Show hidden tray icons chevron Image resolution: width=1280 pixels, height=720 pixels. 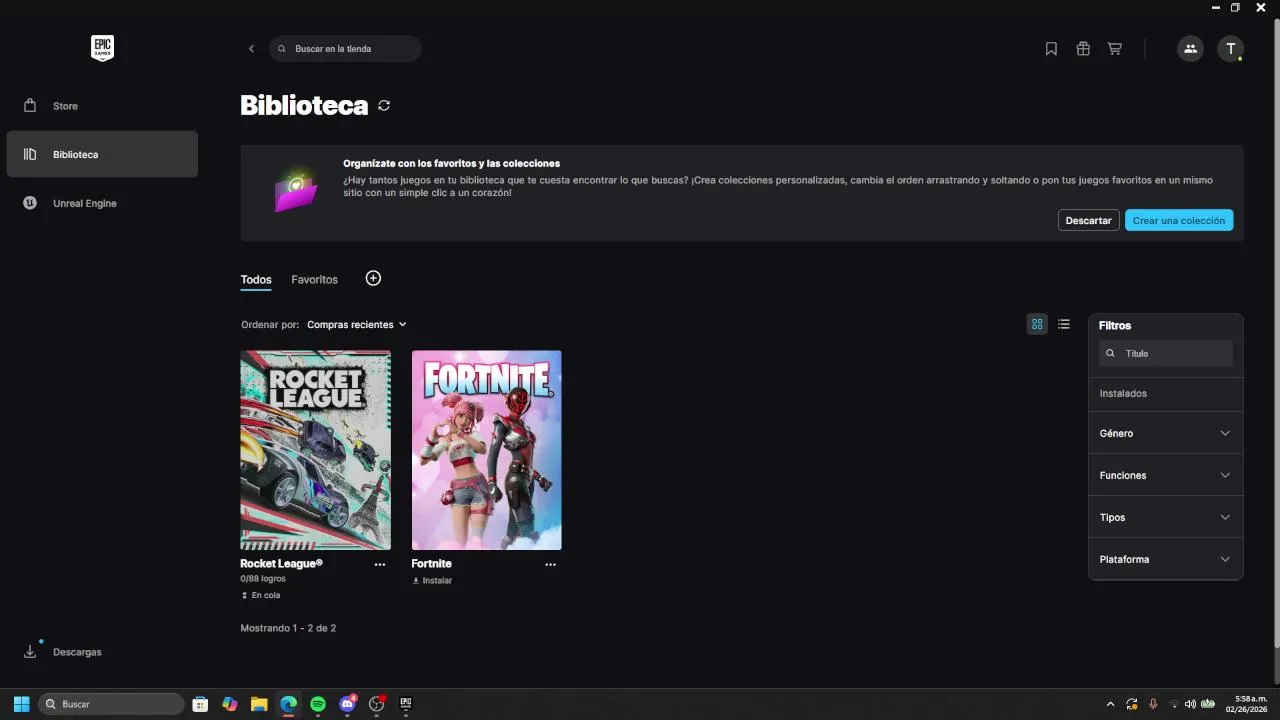(x=1110, y=704)
